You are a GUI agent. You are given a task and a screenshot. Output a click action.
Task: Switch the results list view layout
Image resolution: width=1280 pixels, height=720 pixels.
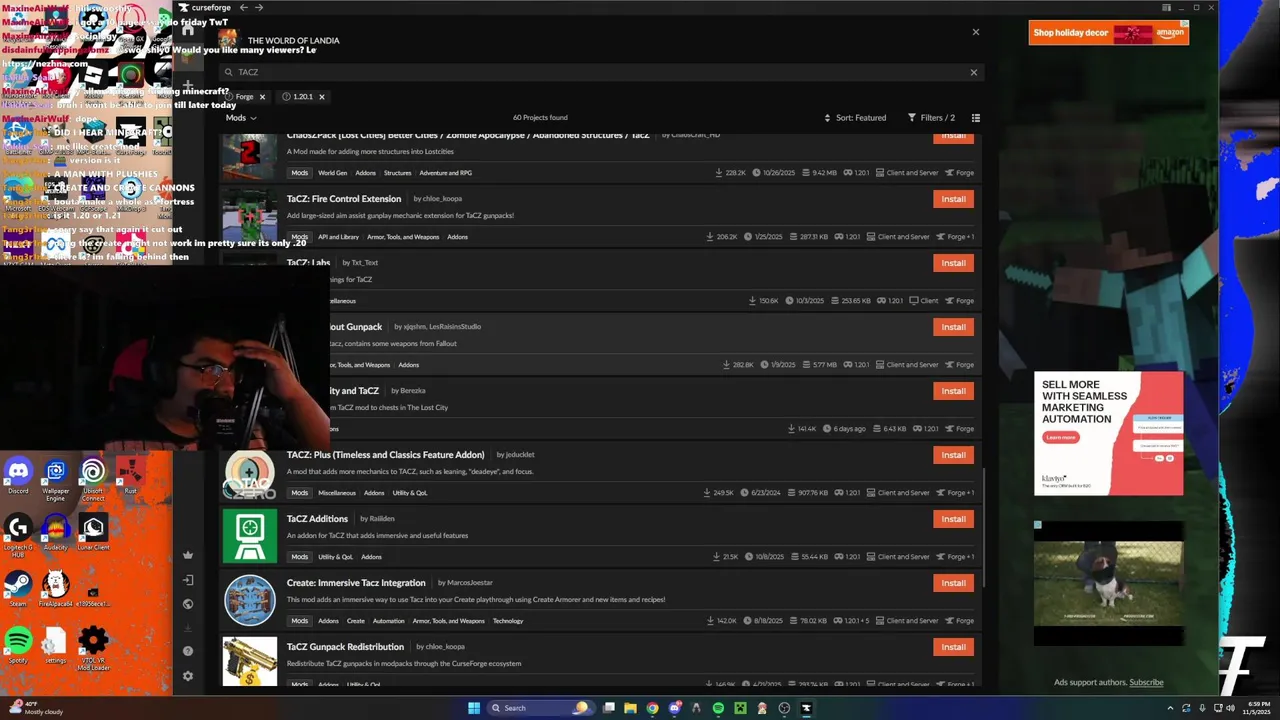976,118
